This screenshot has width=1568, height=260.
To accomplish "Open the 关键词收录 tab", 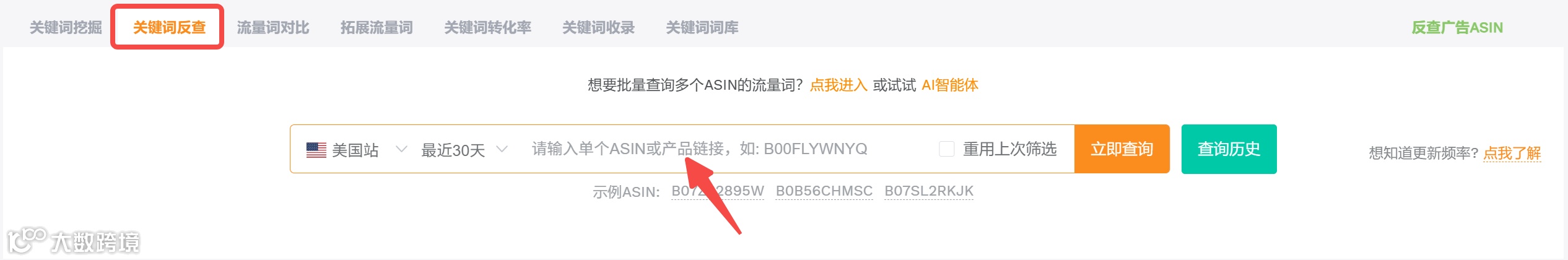I will tap(598, 27).
